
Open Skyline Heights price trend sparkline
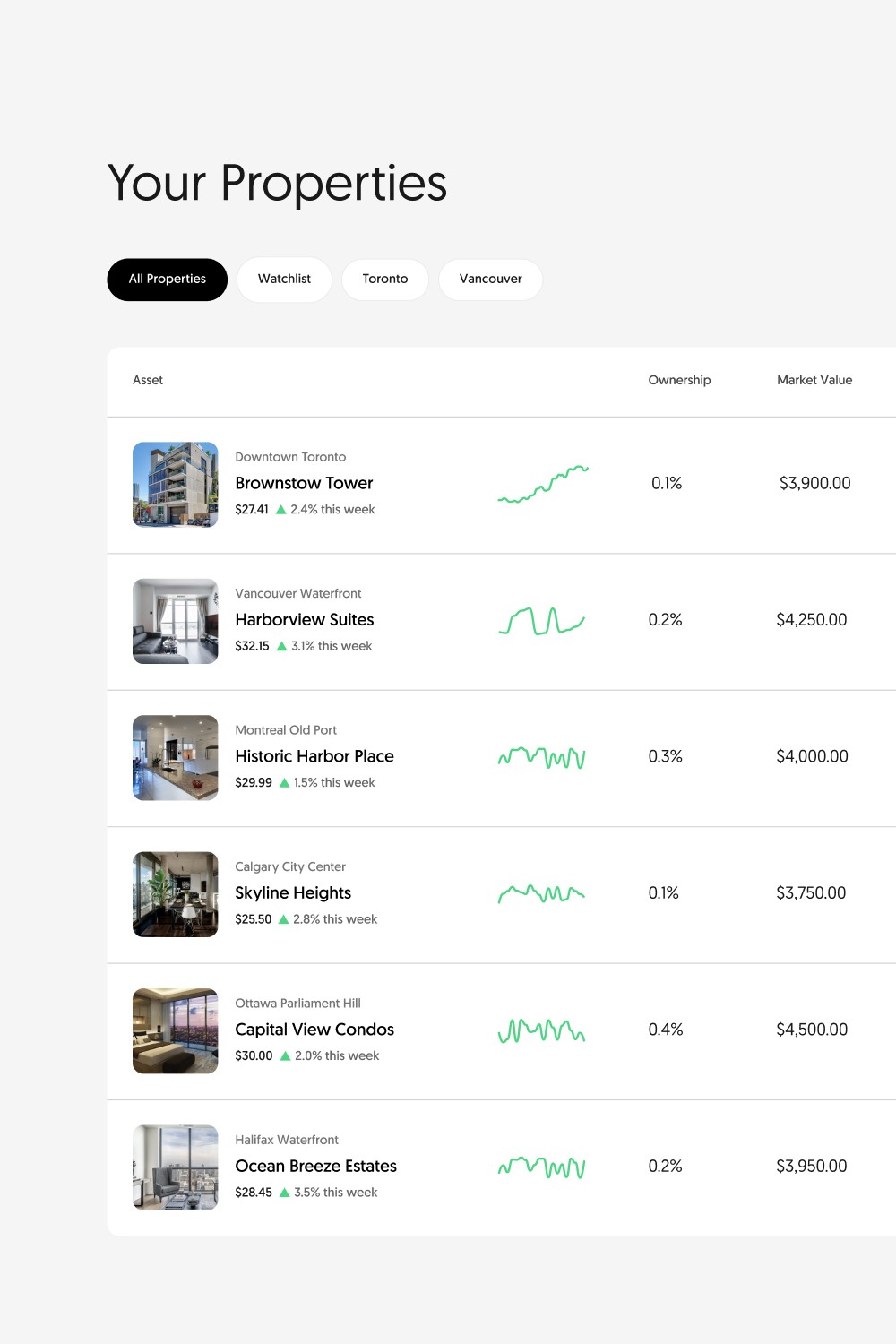[x=541, y=893]
